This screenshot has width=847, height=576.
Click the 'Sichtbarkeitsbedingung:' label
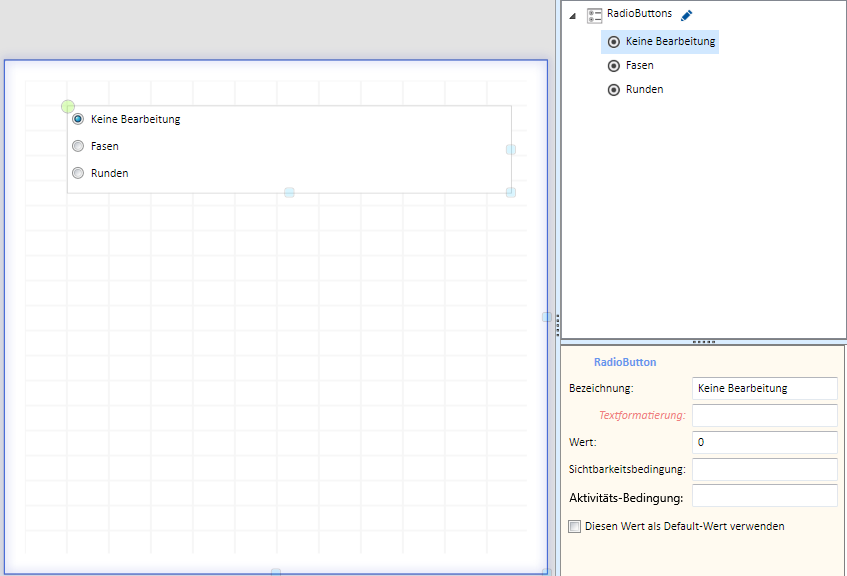tap(627, 469)
